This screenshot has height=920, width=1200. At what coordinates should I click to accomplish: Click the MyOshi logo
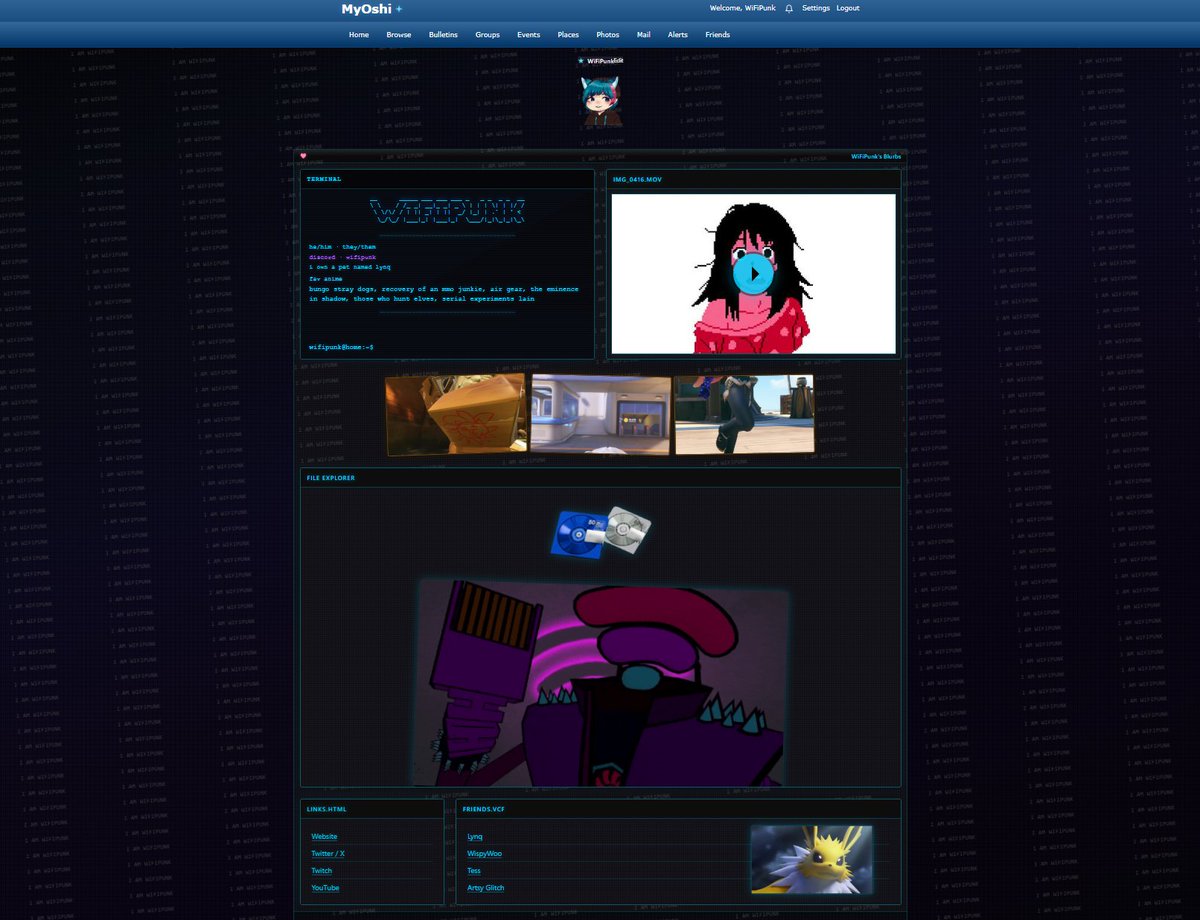pyautogui.click(x=366, y=9)
